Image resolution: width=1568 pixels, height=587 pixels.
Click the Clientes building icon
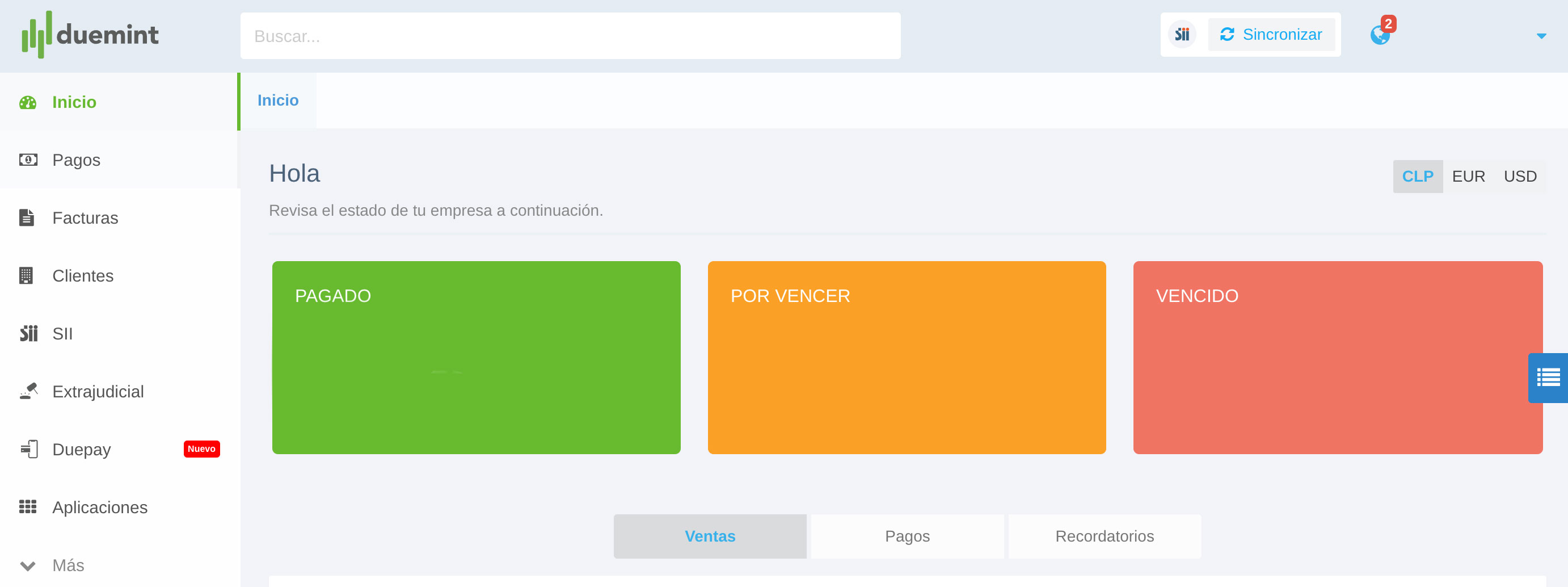(26, 276)
